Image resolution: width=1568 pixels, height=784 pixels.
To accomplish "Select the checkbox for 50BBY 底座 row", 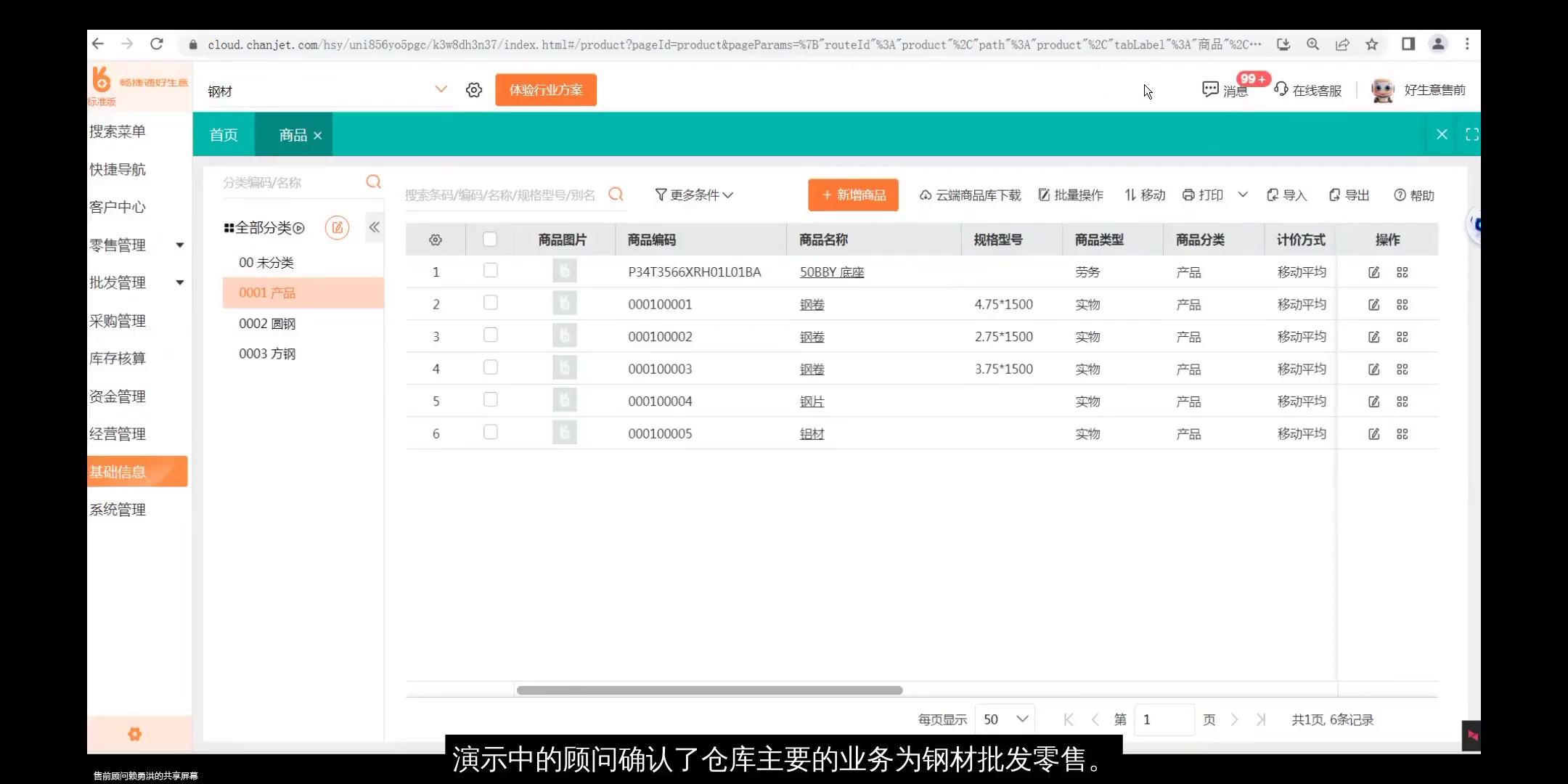I will (x=491, y=271).
